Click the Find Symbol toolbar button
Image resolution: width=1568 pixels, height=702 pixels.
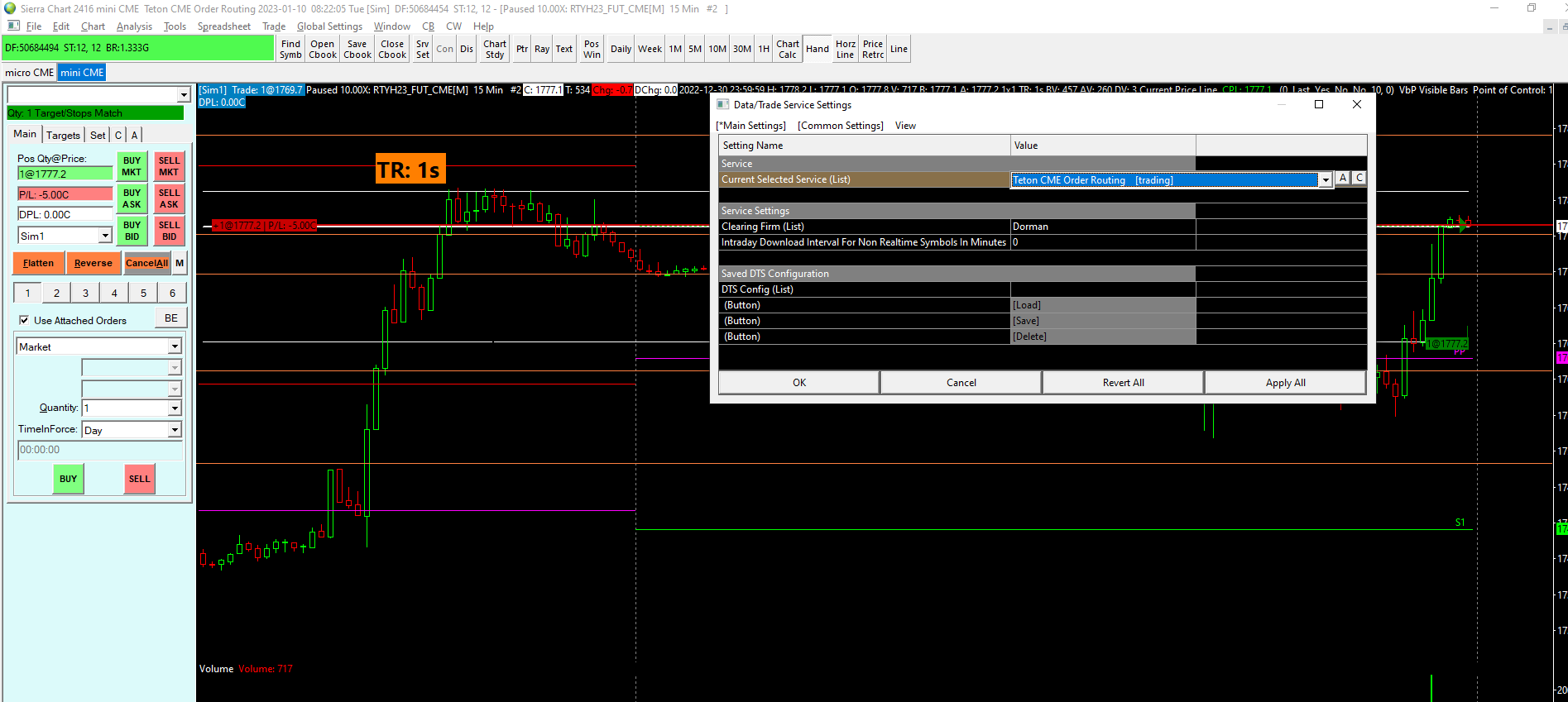(290, 49)
